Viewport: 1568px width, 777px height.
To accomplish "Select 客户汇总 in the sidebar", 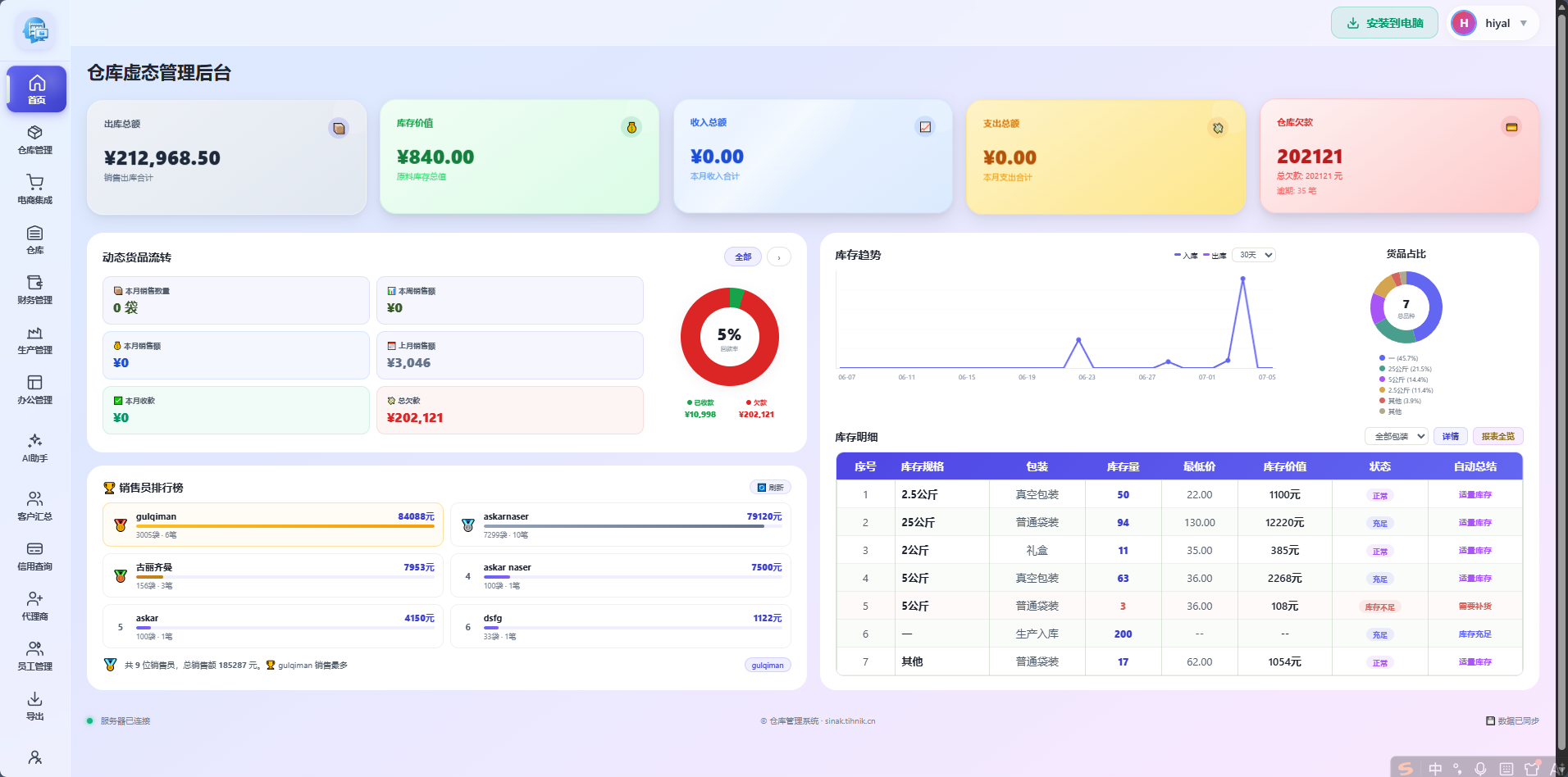I will (34, 506).
